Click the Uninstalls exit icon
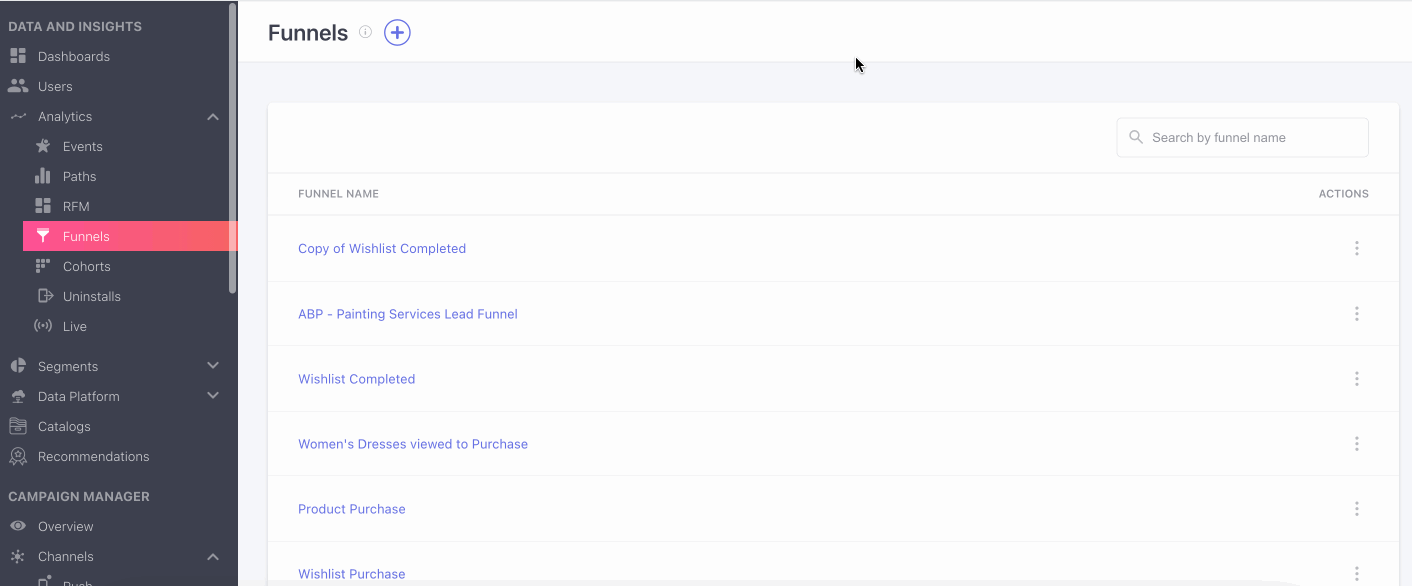The image size is (1412, 586). click(x=44, y=296)
